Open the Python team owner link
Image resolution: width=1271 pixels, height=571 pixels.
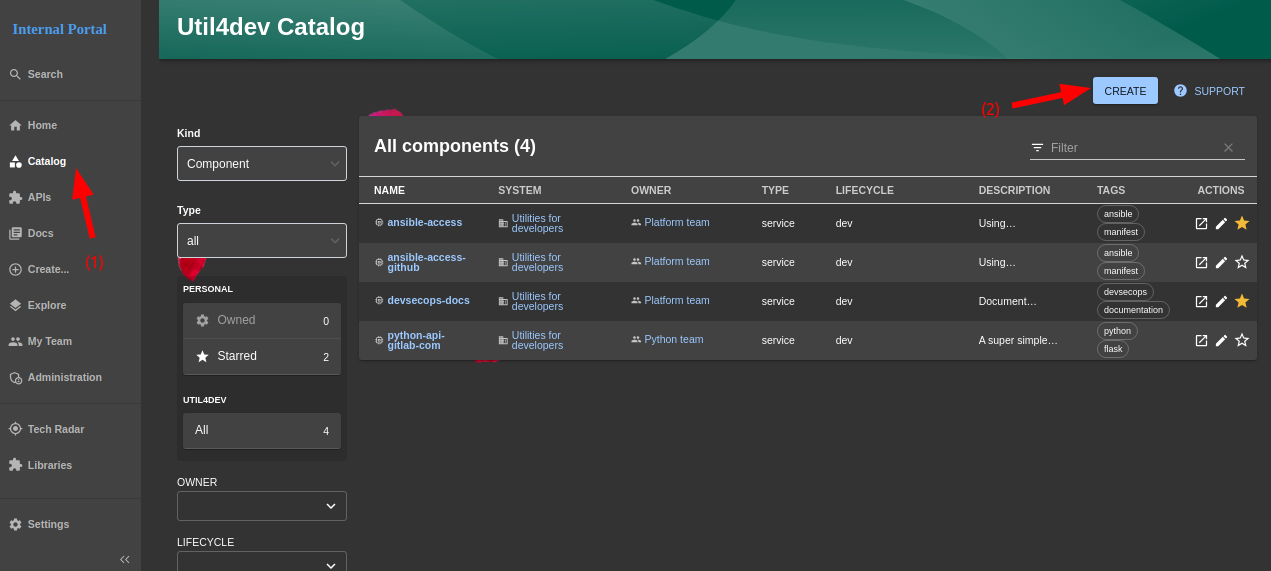pyautogui.click(x=673, y=339)
